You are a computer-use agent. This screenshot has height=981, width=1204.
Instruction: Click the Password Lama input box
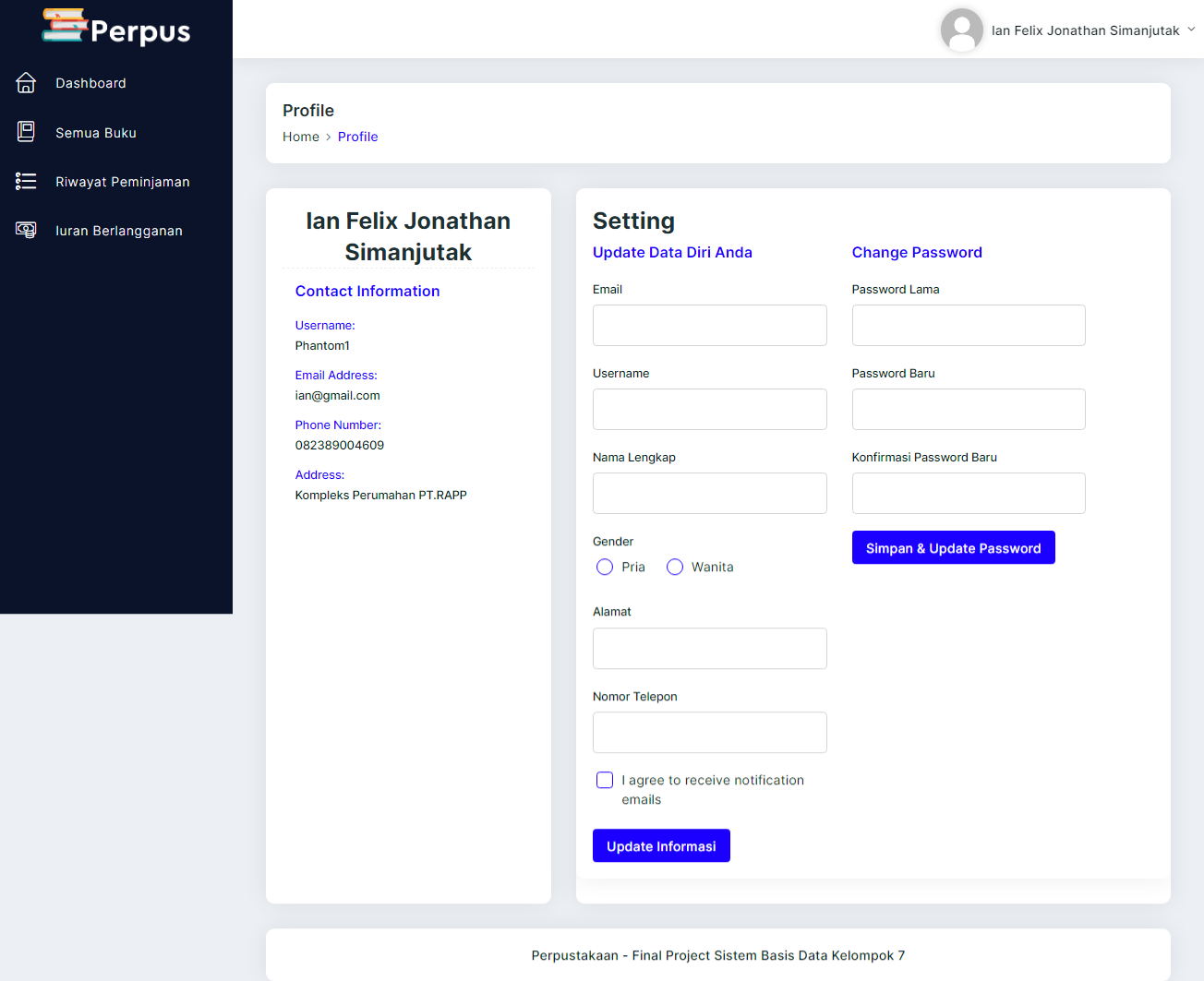968,325
